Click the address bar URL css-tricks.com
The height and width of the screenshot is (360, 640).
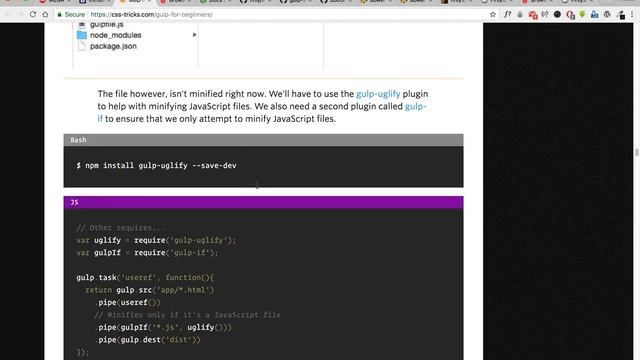click(x=151, y=14)
